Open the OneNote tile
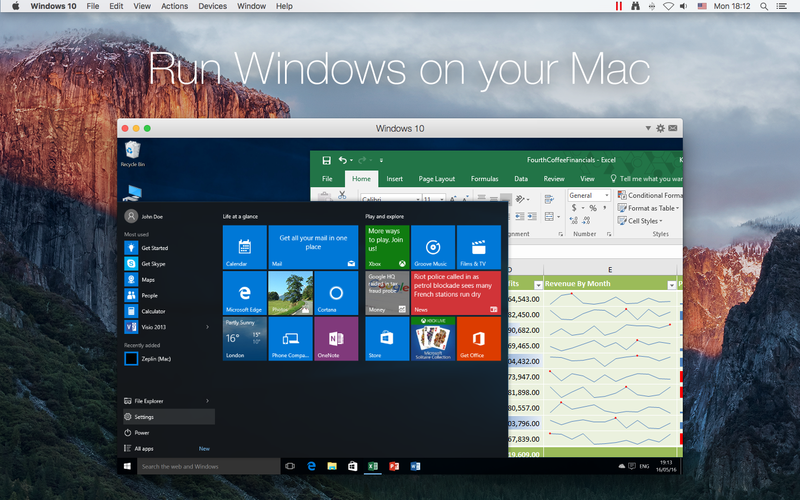800x500 pixels. 336,339
